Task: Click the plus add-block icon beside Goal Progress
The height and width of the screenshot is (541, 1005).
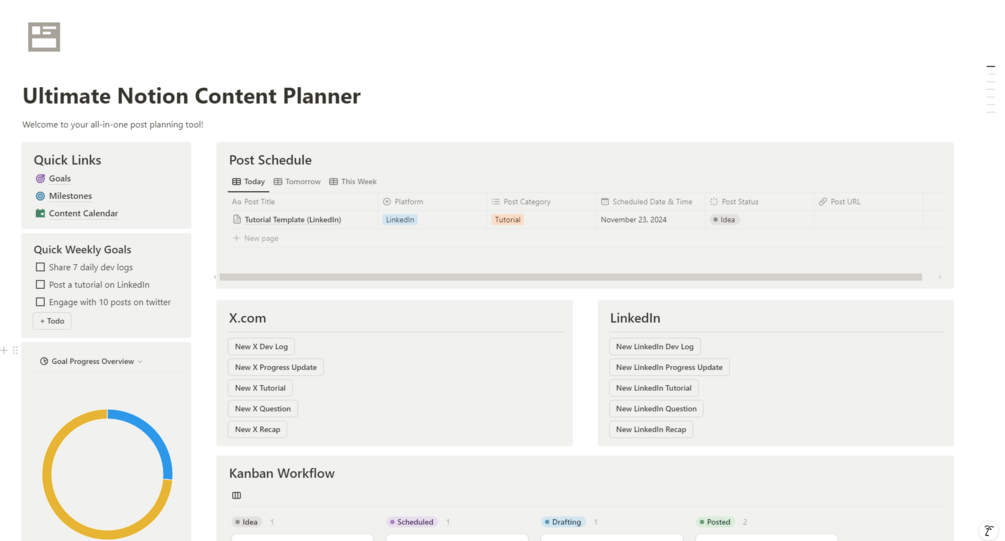Action: (x=4, y=351)
